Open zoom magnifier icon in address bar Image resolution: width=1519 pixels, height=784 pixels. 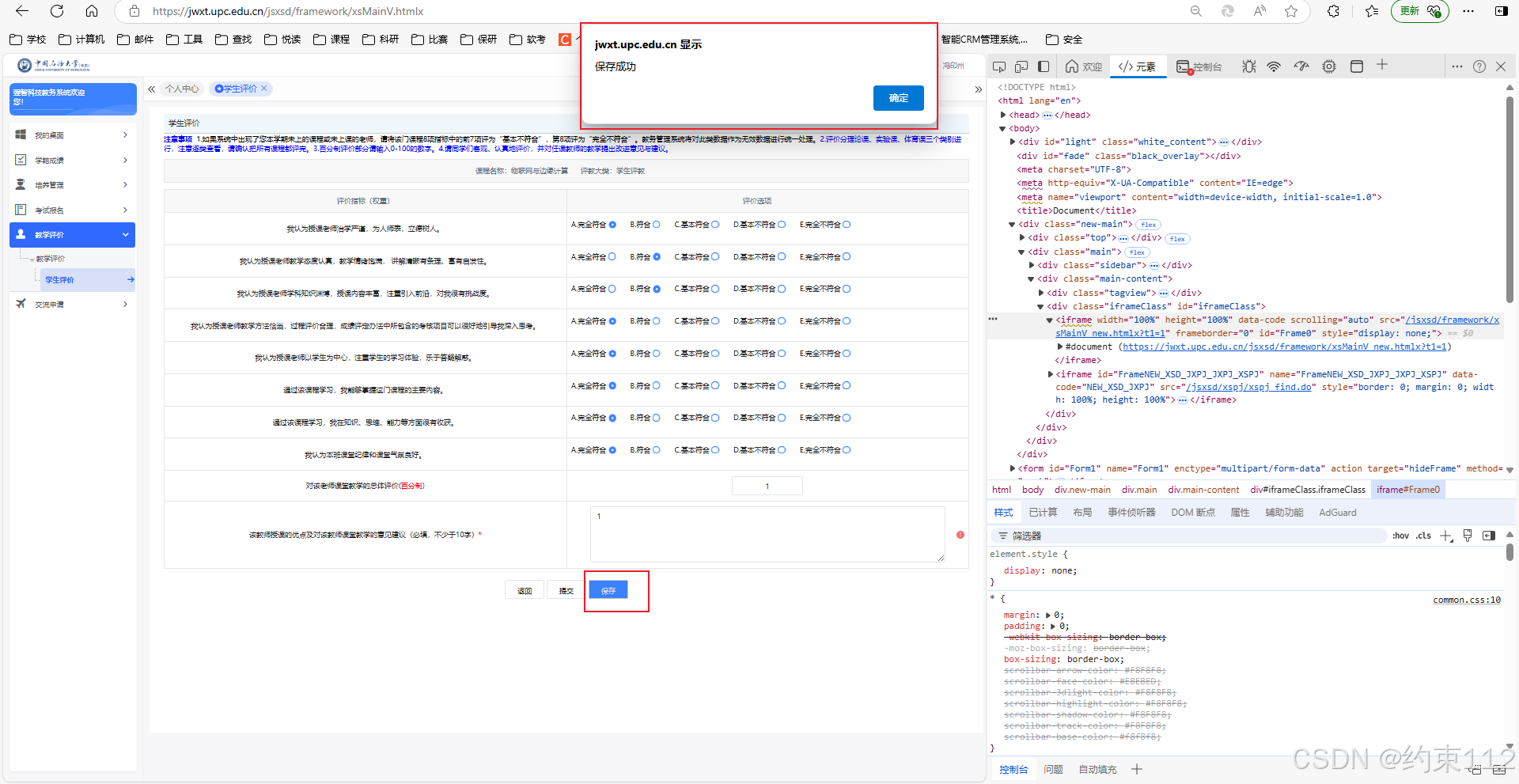1195,11
